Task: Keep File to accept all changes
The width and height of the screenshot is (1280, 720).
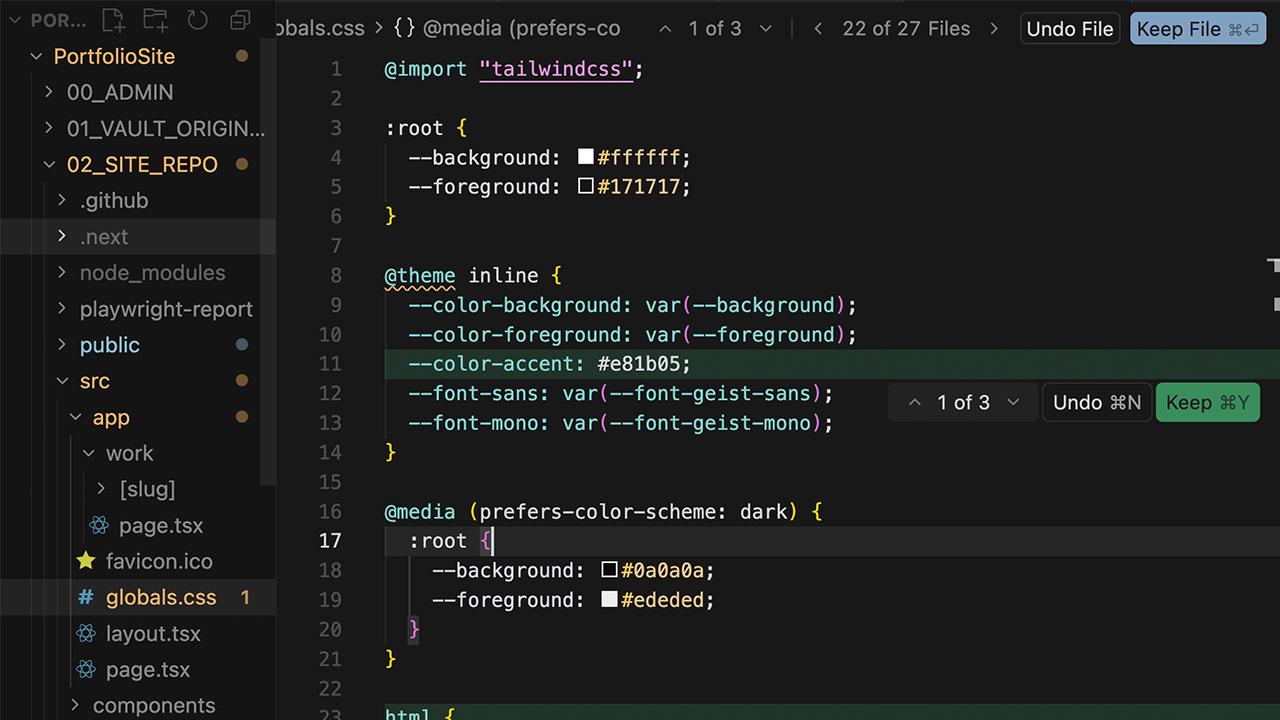Action: pos(1197,28)
